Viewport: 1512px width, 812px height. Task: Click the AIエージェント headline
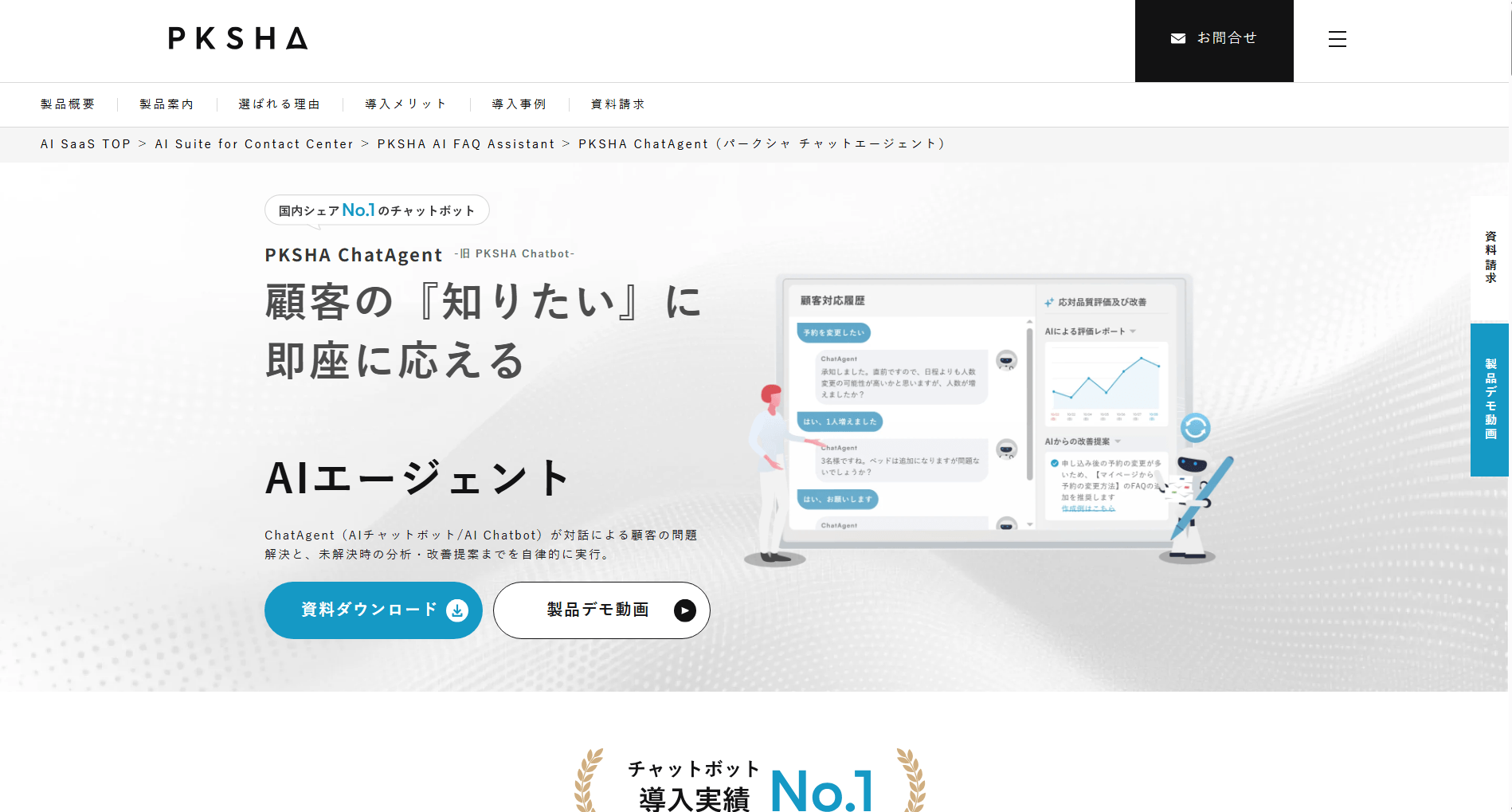417,478
